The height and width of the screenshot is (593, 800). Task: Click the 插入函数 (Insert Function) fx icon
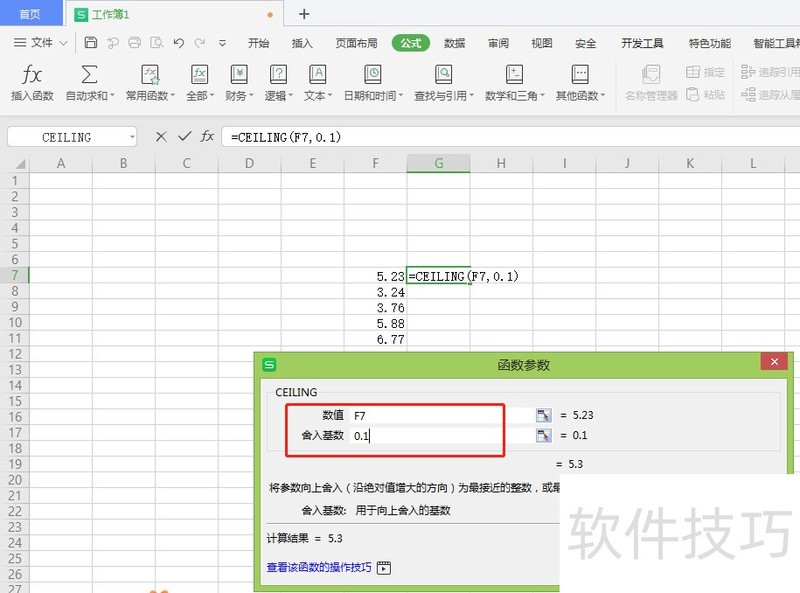click(32, 75)
